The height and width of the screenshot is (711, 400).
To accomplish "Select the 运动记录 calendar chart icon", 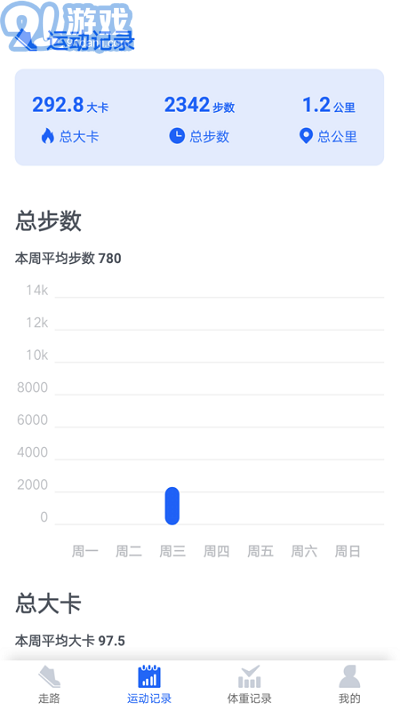I will [x=150, y=677].
